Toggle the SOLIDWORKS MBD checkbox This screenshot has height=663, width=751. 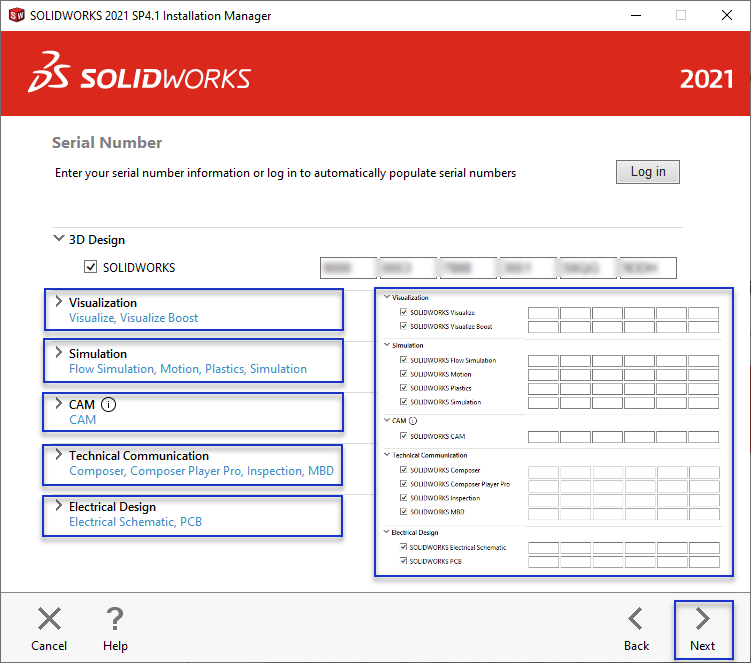[x=403, y=512]
